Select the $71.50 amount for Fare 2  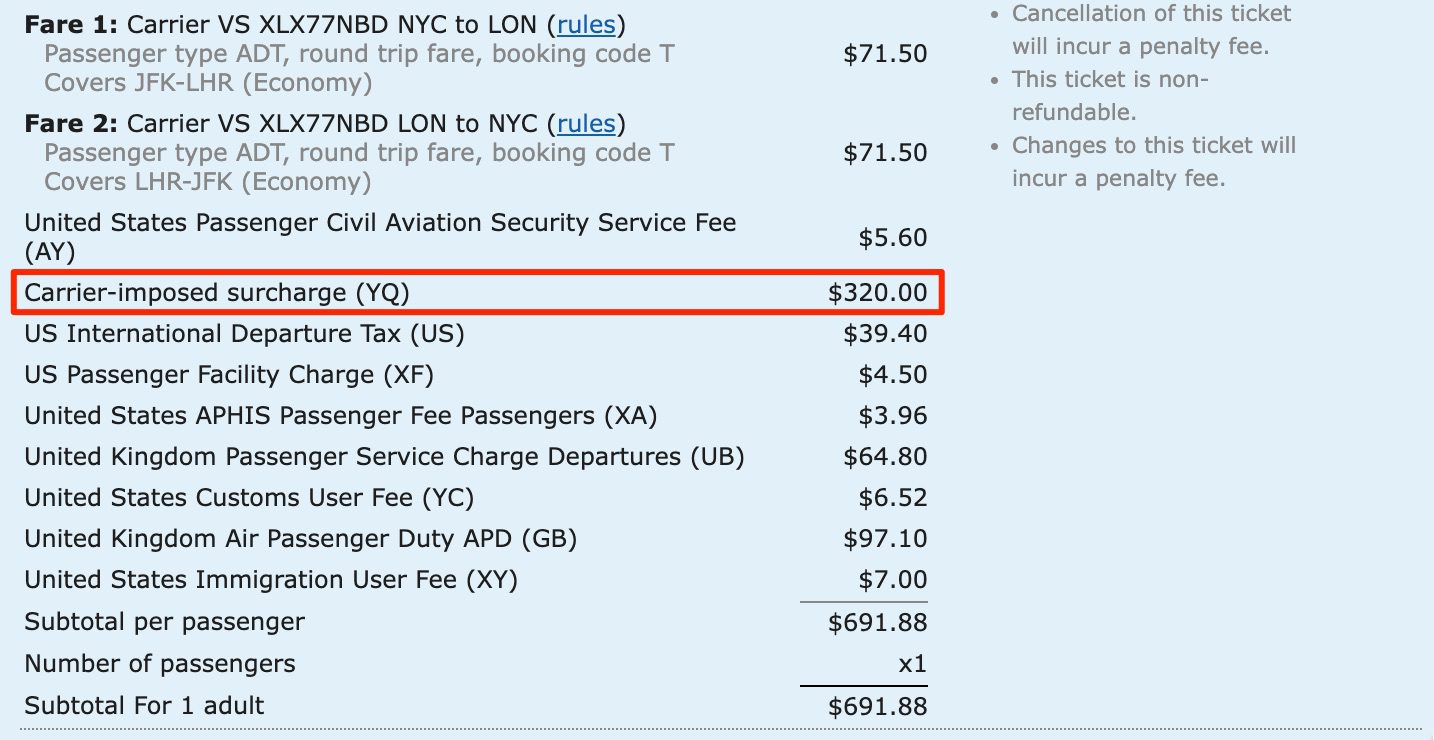click(884, 153)
